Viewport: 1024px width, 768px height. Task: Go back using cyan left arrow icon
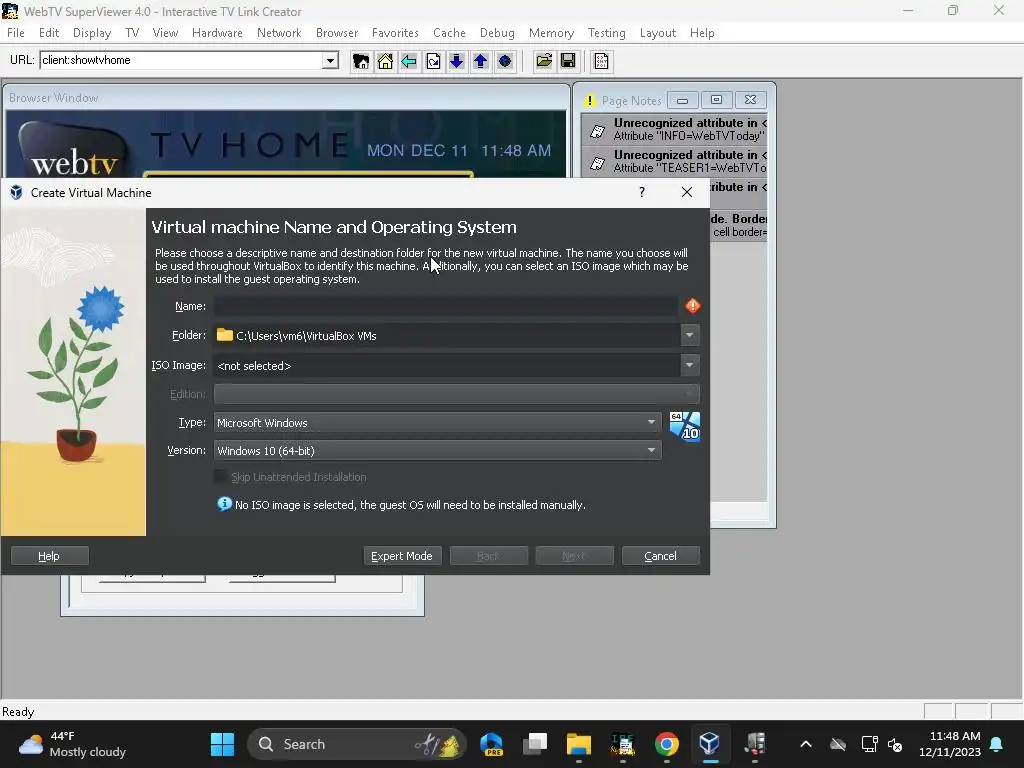(409, 61)
